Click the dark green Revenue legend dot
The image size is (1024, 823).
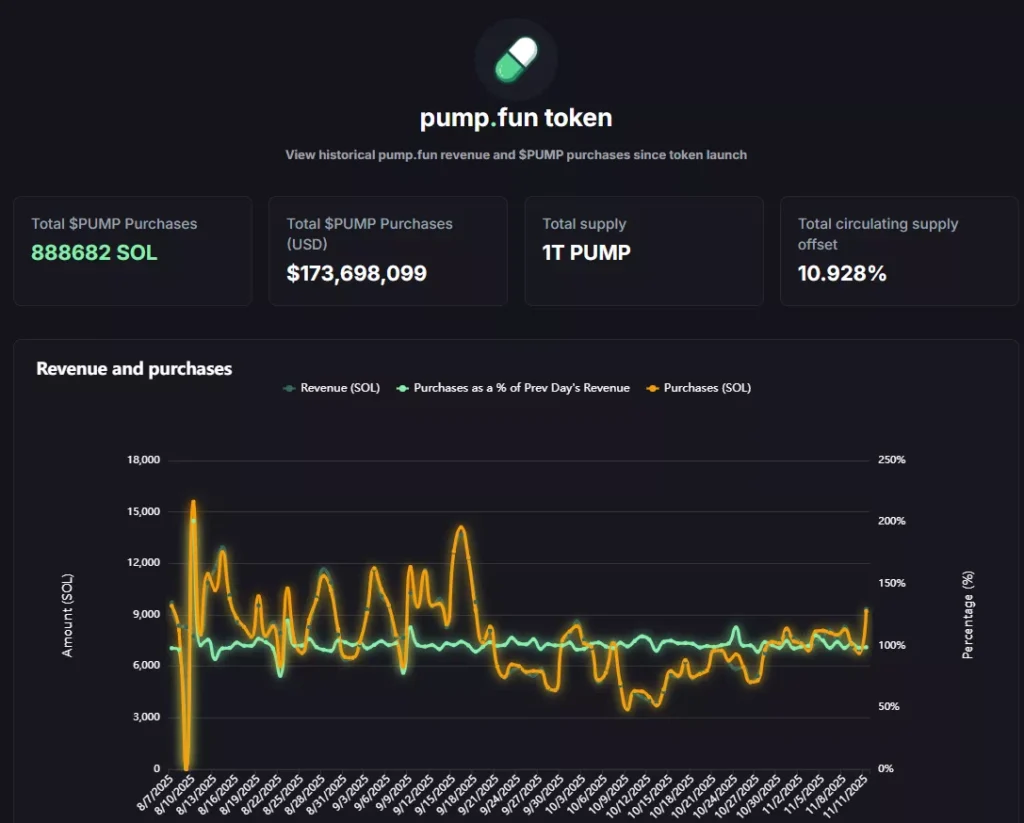coord(289,388)
